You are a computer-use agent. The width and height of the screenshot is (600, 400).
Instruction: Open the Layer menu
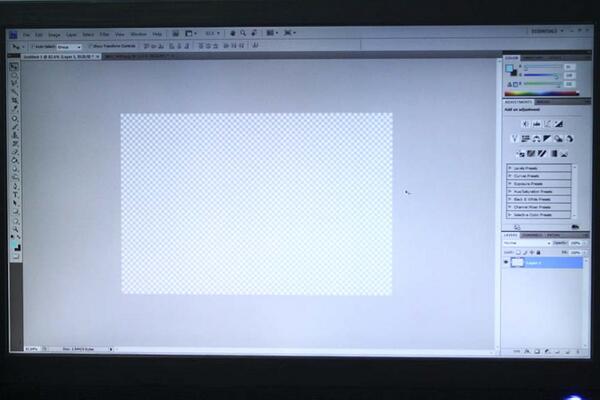tap(71, 35)
